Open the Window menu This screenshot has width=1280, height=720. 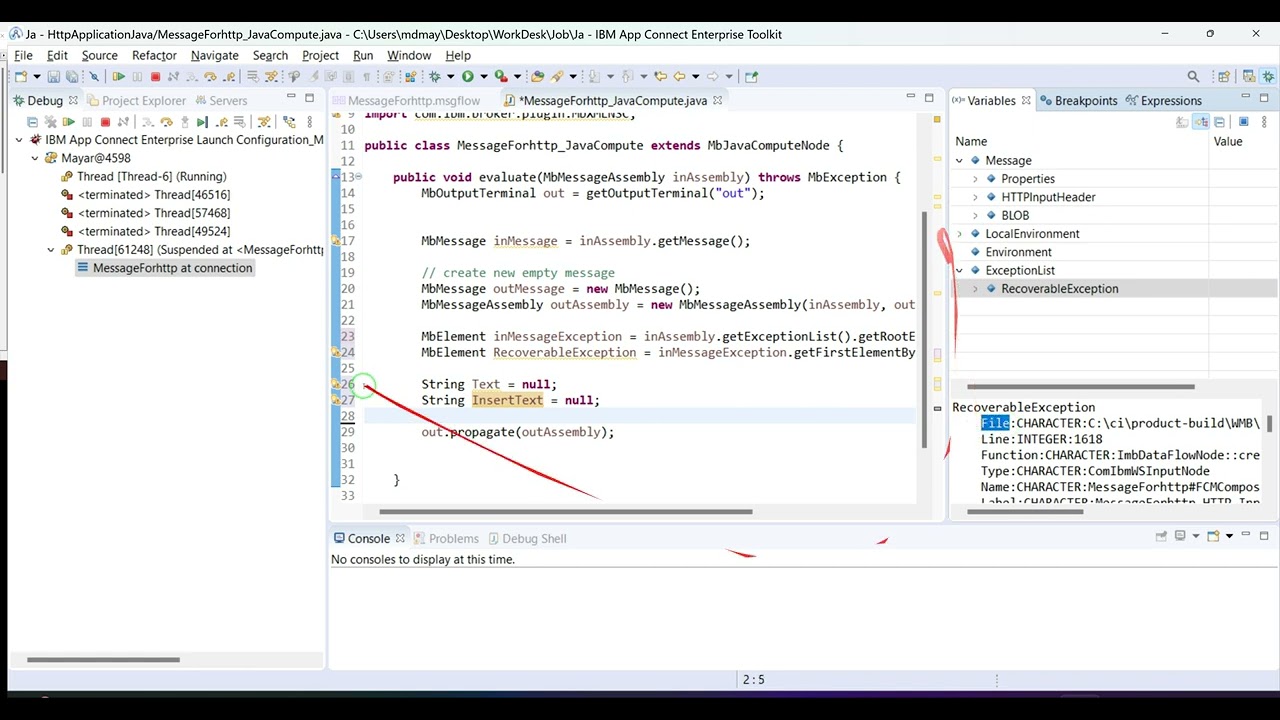click(409, 55)
